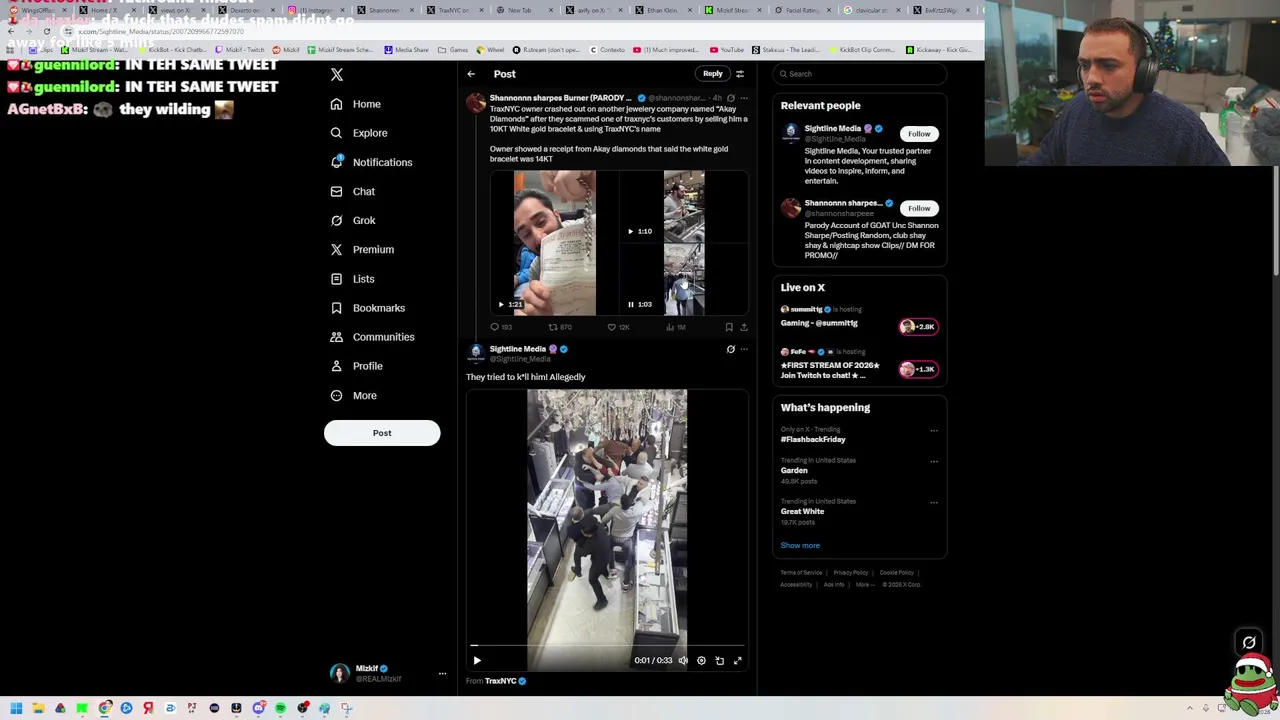1280x720 pixels.
Task: Click the white Post button
Action: click(382, 433)
